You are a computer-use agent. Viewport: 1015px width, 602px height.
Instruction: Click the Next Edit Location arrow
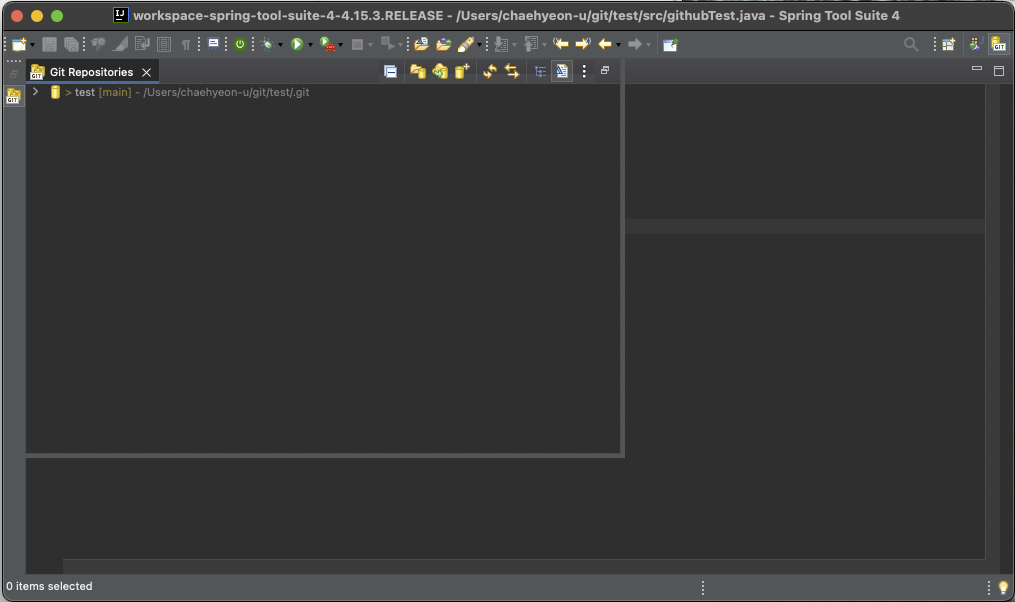coord(583,44)
